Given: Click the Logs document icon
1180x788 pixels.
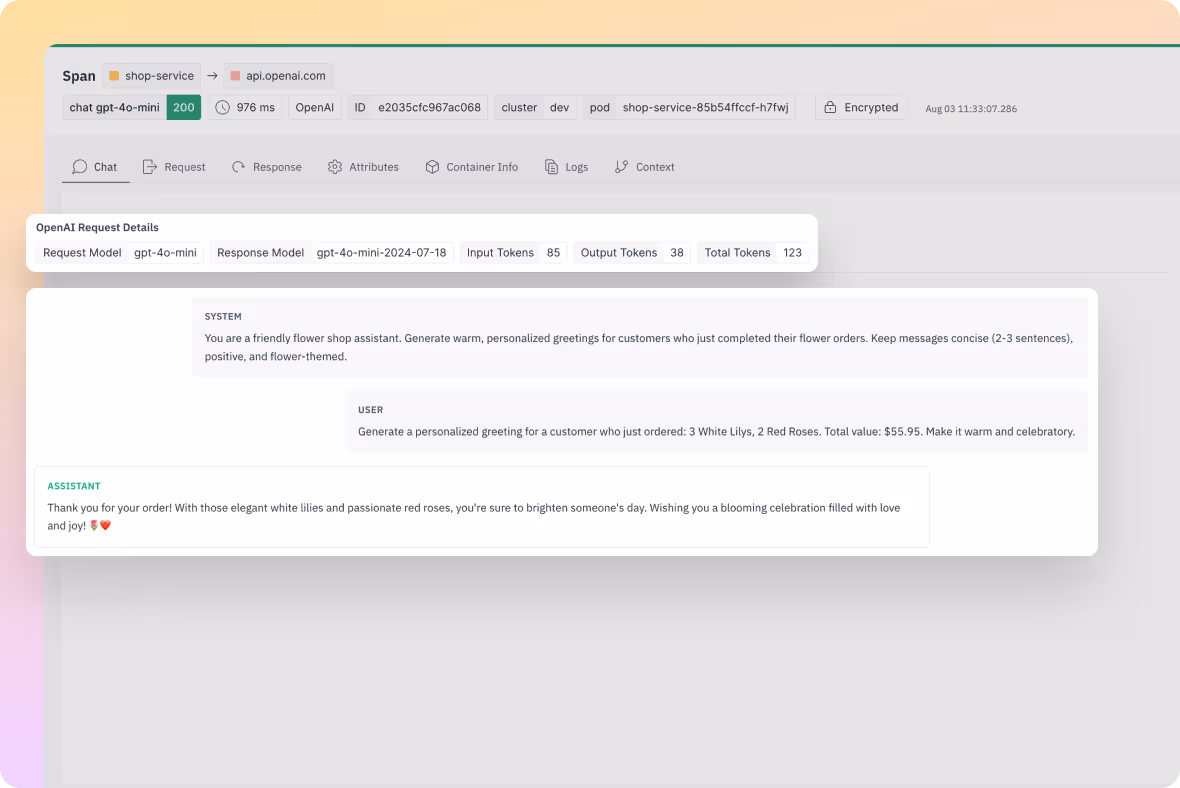Looking at the screenshot, I should tap(552, 167).
